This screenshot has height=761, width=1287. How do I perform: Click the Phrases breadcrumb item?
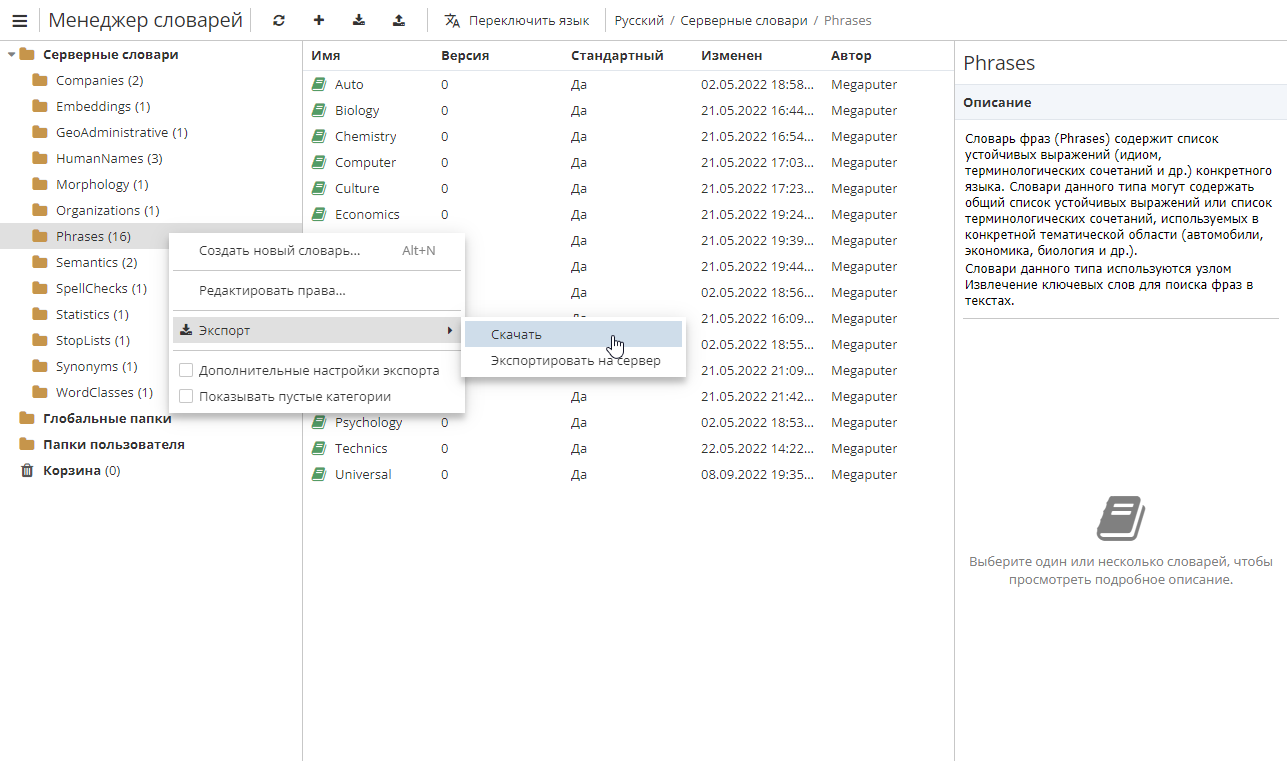(x=847, y=20)
